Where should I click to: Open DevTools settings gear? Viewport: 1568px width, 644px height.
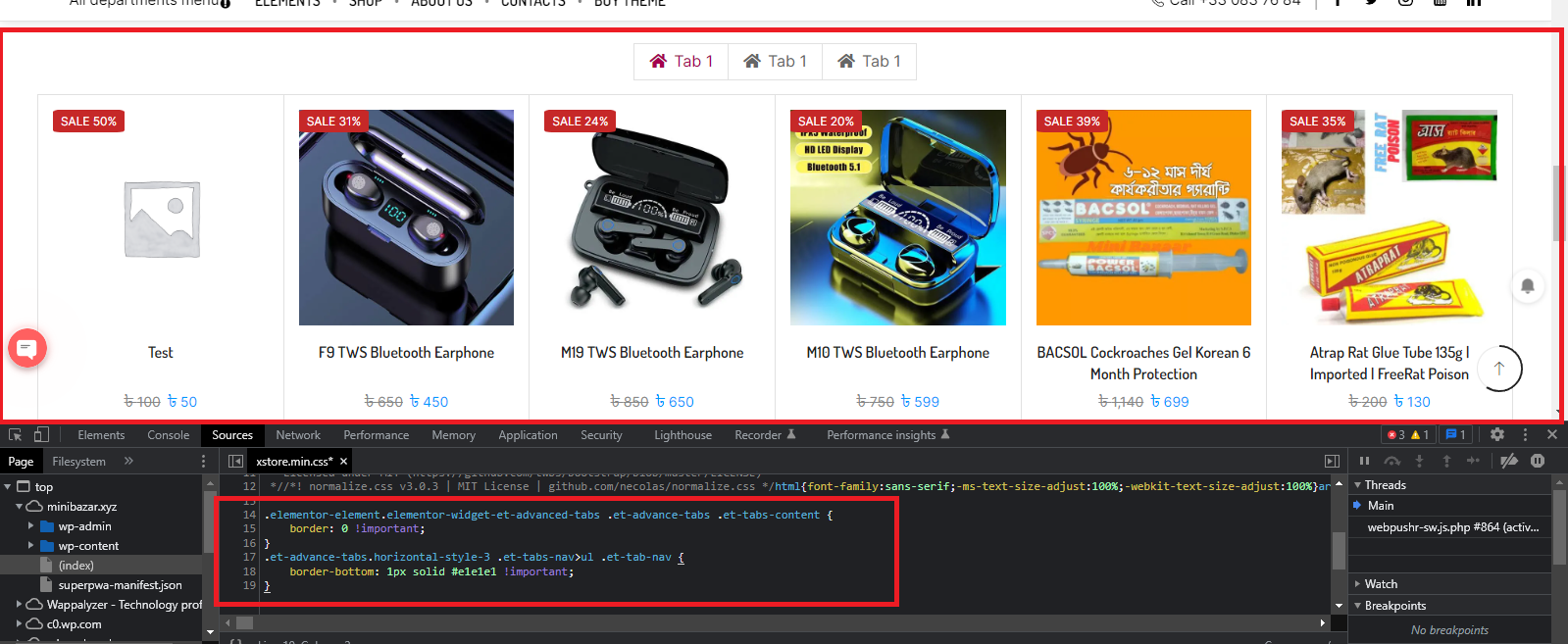coord(1497,434)
